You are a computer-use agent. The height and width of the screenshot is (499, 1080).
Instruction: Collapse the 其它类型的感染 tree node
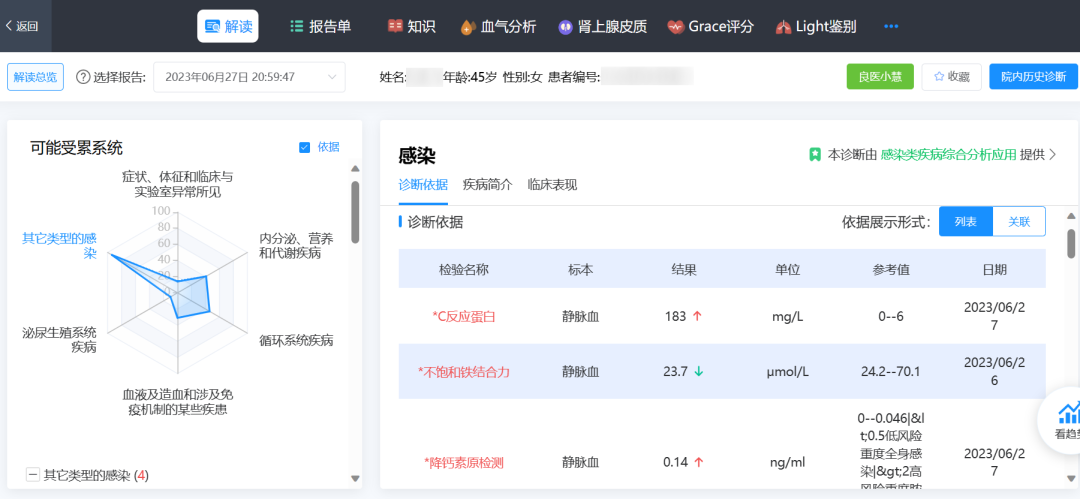pos(33,475)
